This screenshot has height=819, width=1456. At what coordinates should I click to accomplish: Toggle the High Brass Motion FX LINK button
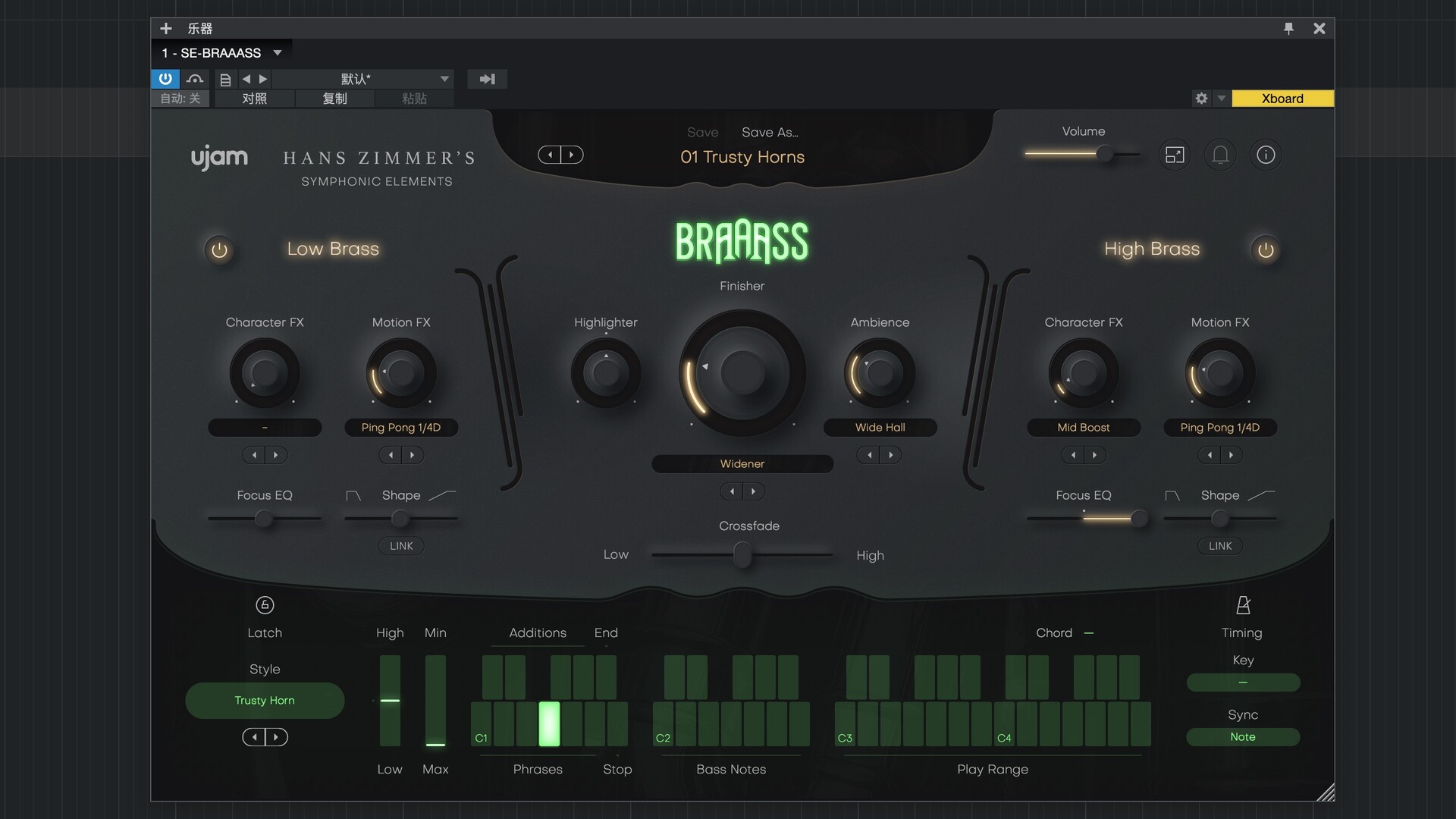1220,545
